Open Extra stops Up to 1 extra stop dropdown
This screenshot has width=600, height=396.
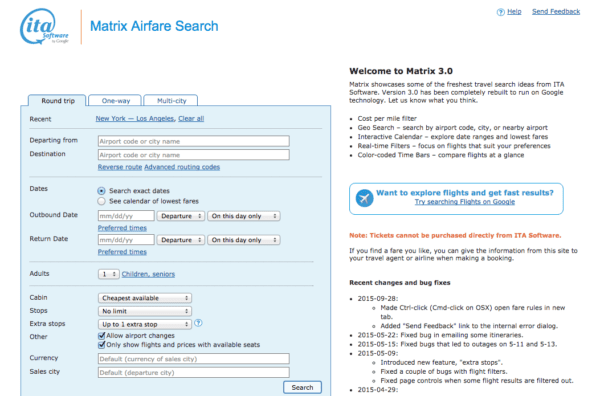point(145,324)
